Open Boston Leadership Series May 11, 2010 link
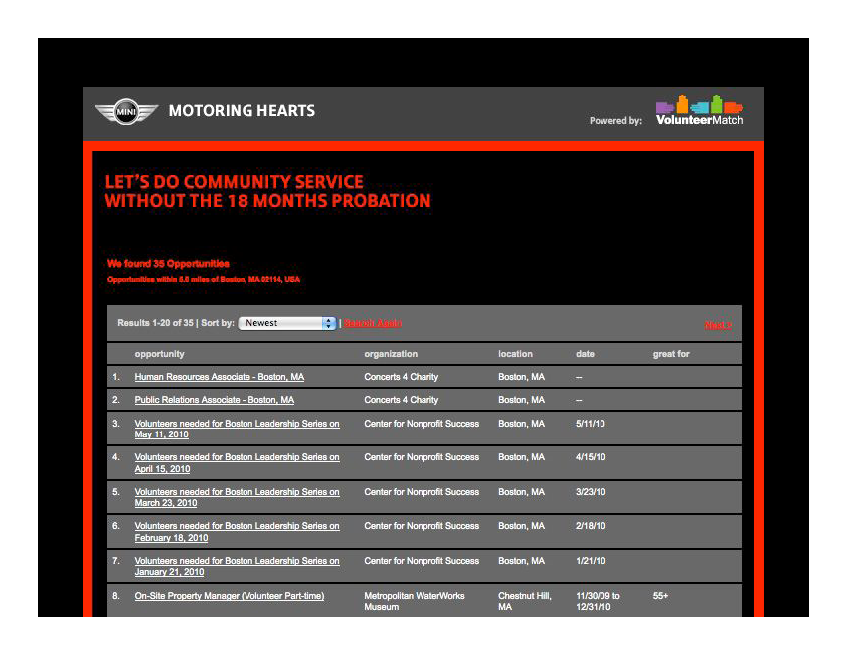Image resolution: width=847 pixels, height=655 pixels. coord(237,429)
